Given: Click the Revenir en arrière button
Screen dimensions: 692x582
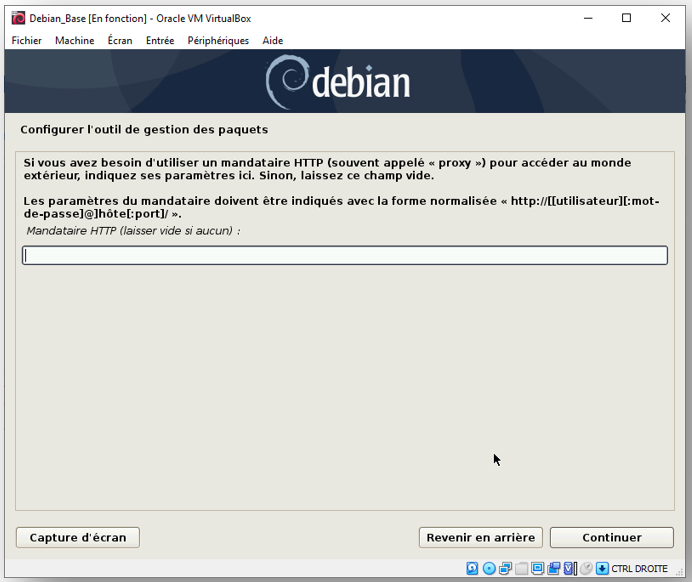Looking at the screenshot, I should coord(481,537).
